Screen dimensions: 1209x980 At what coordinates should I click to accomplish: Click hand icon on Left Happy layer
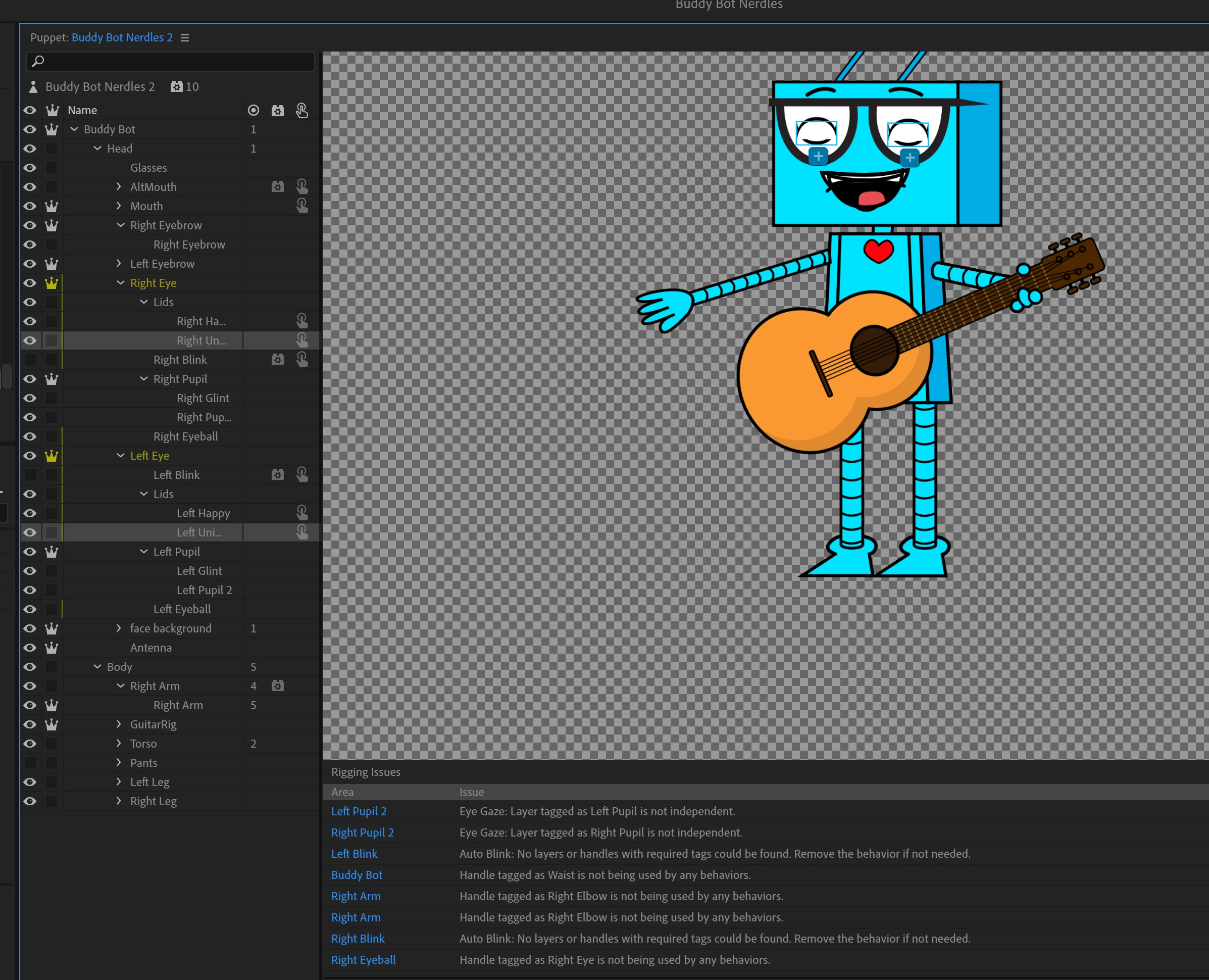click(302, 513)
